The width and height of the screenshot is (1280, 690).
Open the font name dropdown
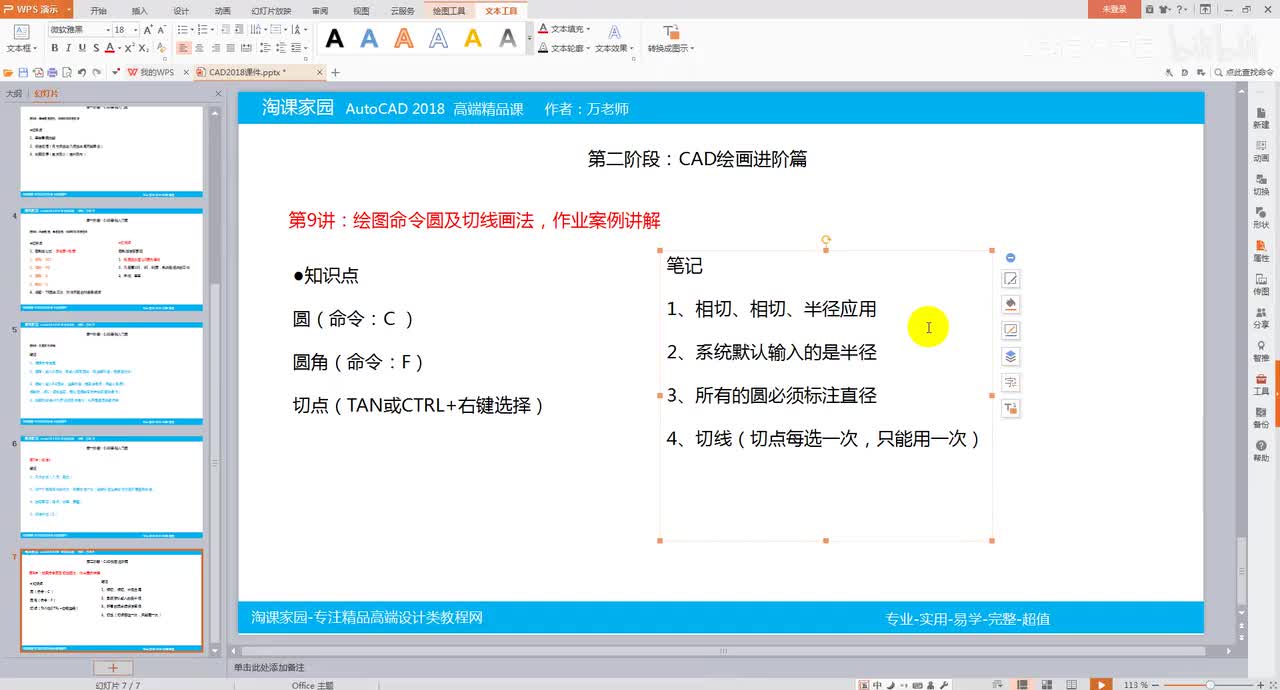106,30
